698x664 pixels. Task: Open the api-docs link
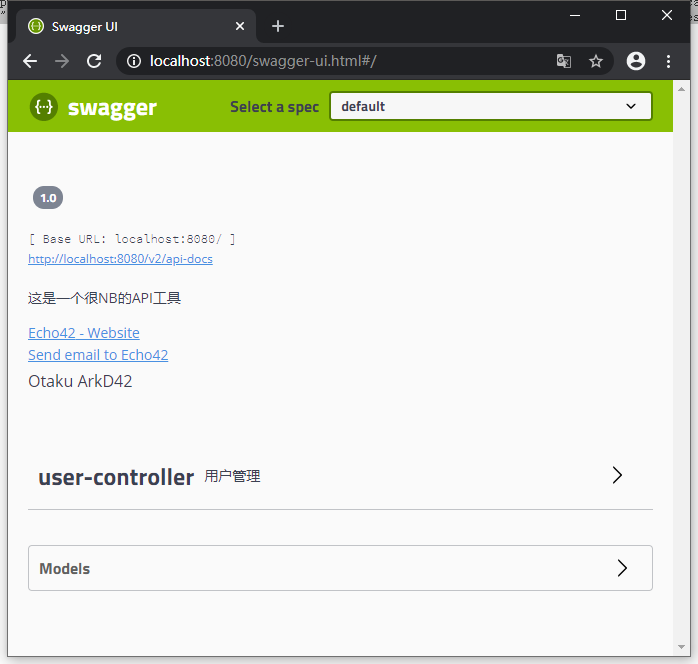[x=120, y=259]
